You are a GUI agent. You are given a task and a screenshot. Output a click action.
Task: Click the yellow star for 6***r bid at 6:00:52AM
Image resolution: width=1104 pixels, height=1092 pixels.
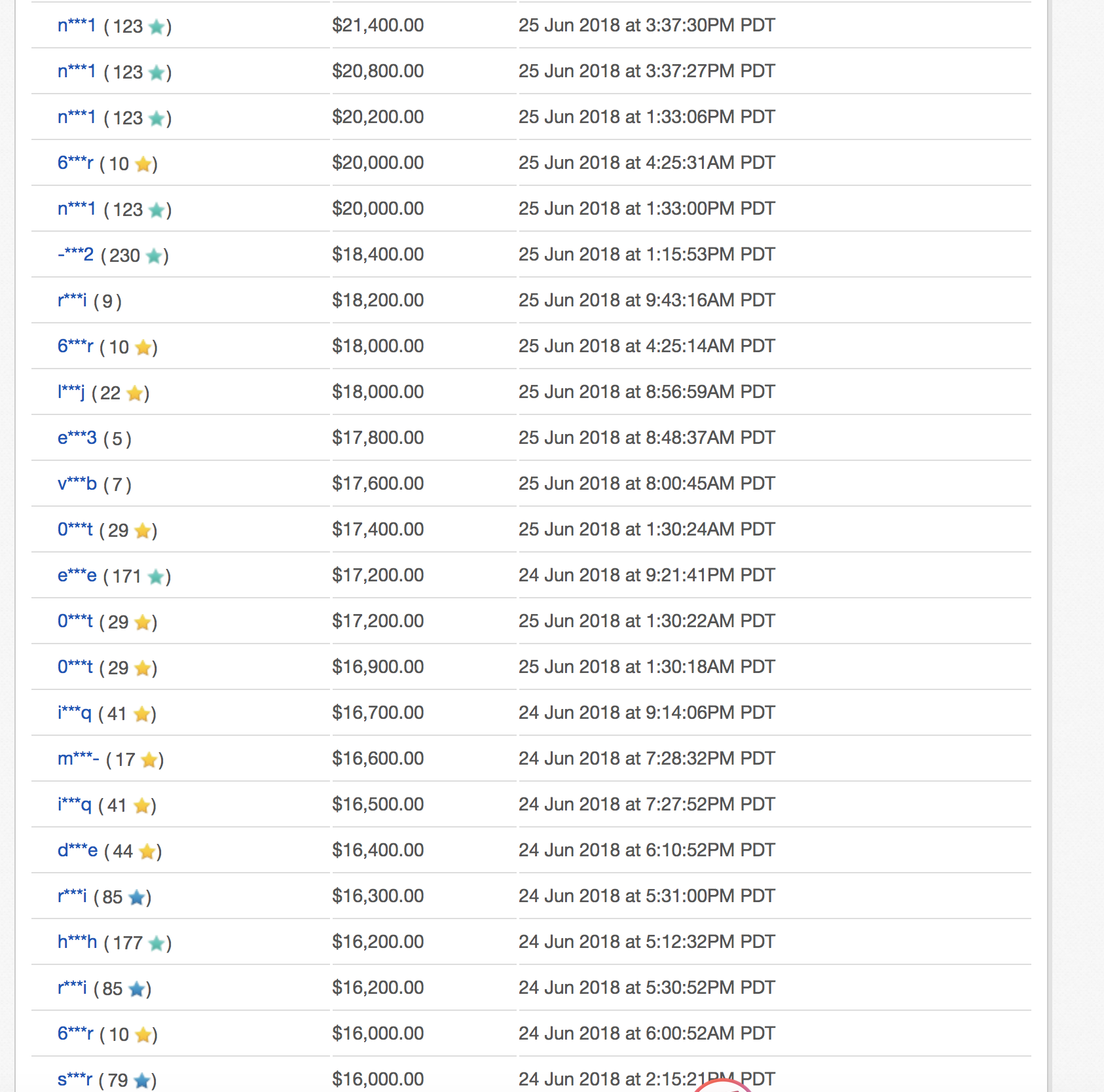[x=143, y=1035]
